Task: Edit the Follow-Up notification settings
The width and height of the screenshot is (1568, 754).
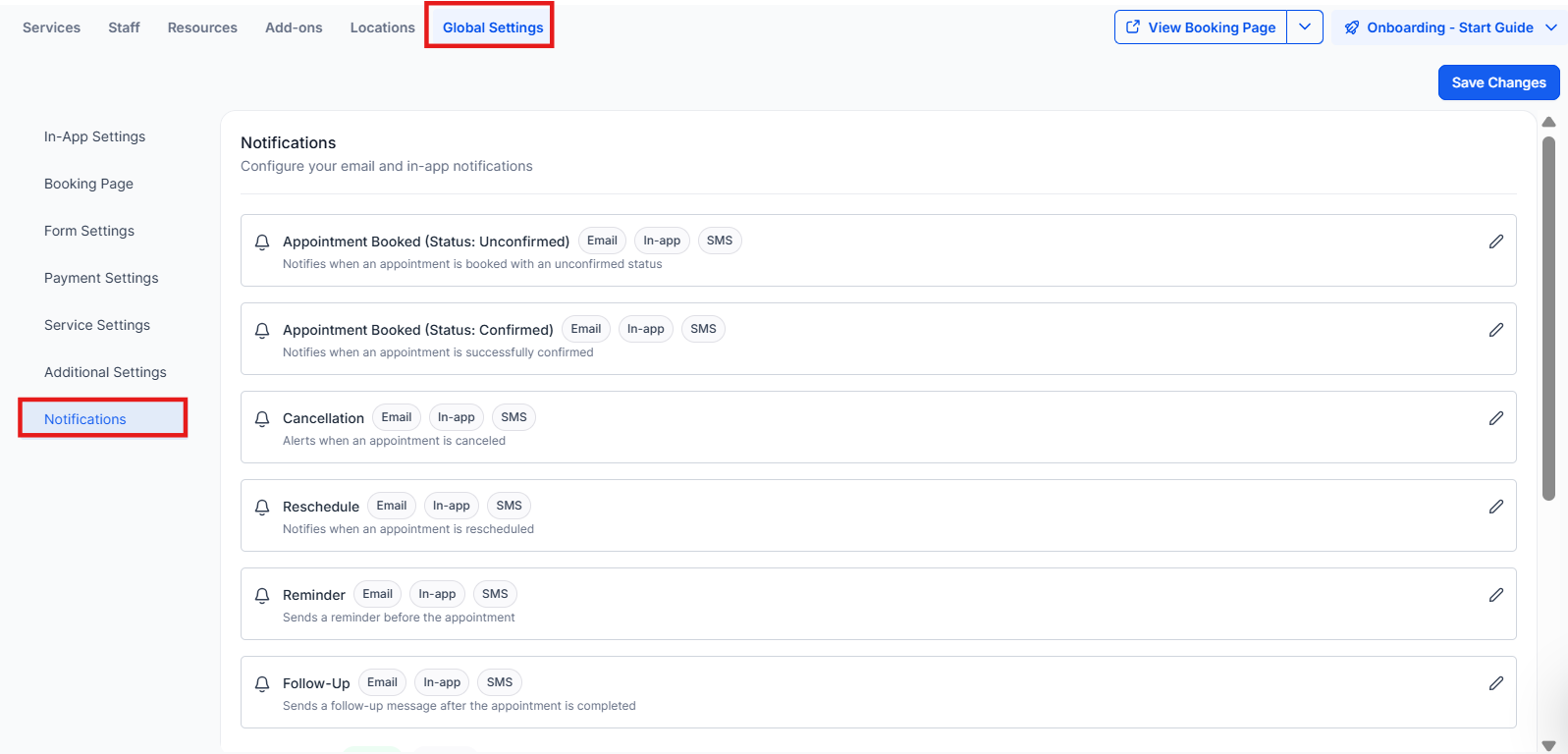Action: tap(1495, 683)
